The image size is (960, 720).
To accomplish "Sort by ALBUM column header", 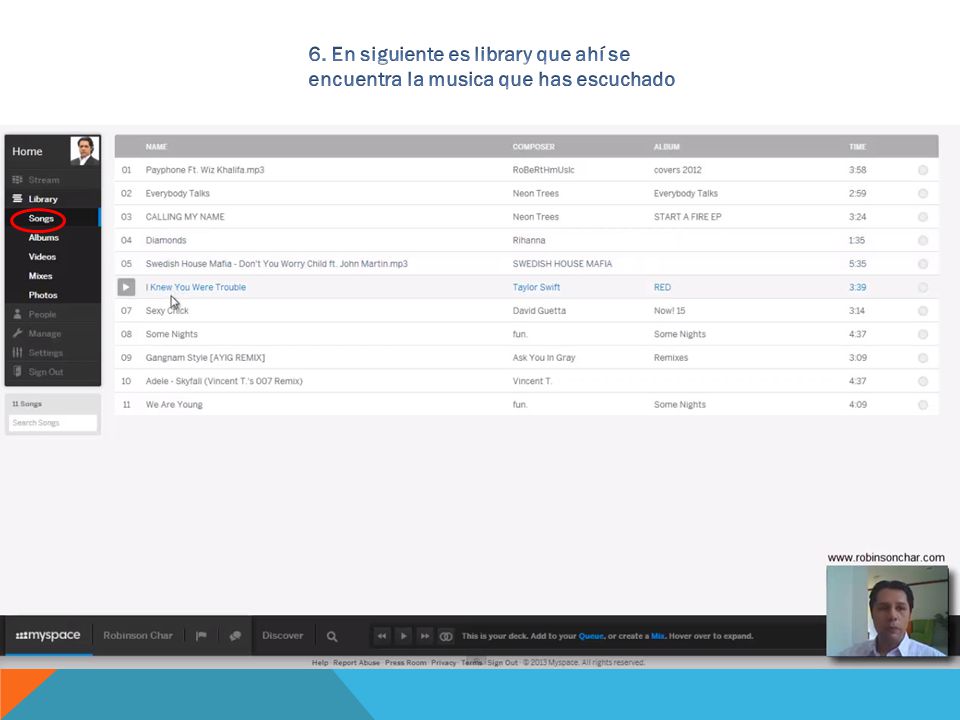I will pyautogui.click(x=667, y=147).
